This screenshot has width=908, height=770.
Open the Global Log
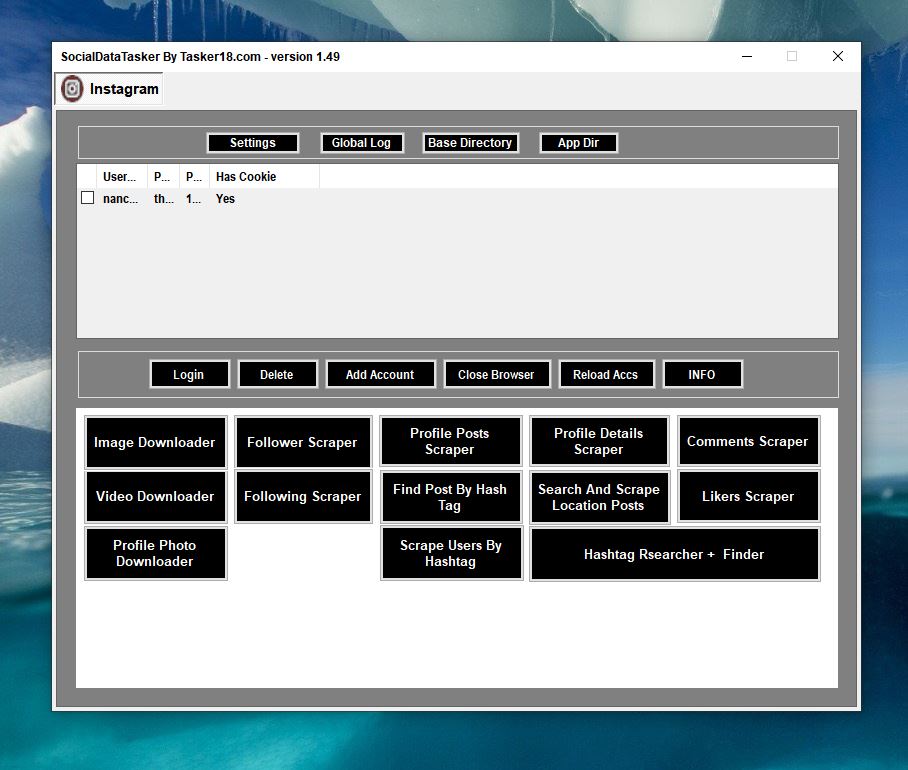pyautogui.click(x=361, y=143)
